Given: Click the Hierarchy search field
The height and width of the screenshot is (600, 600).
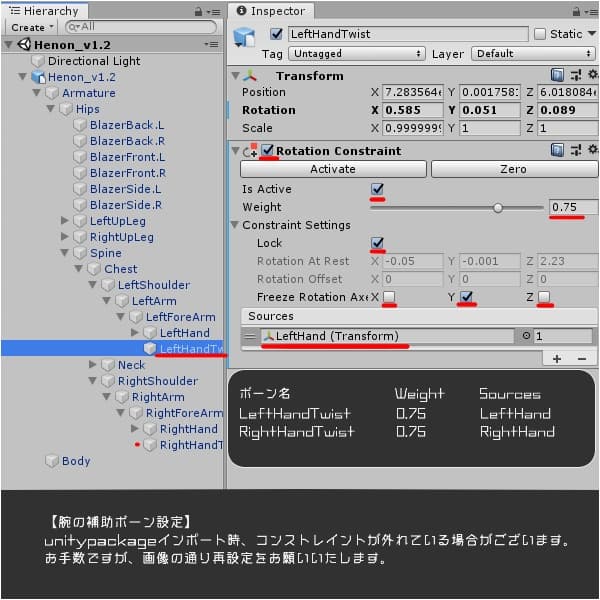Looking at the screenshot, I should (x=141, y=27).
